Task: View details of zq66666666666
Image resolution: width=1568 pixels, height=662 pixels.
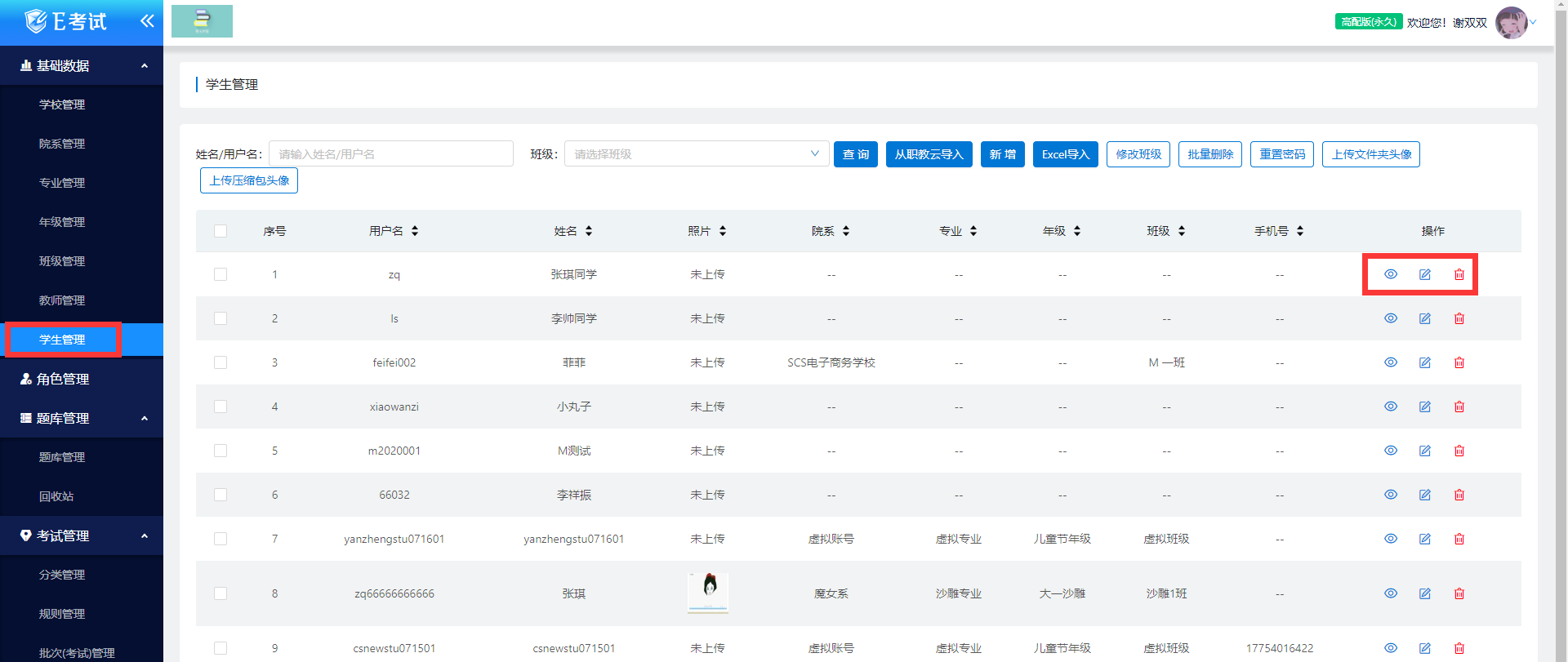Action: (x=1391, y=593)
